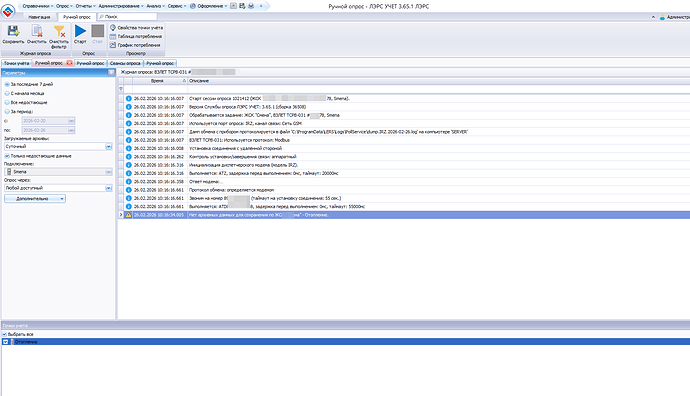Viewport: 690px width, 396px height.
Task: Click the quick access print icon
Action: pyautogui.click(x=251, y=6)
